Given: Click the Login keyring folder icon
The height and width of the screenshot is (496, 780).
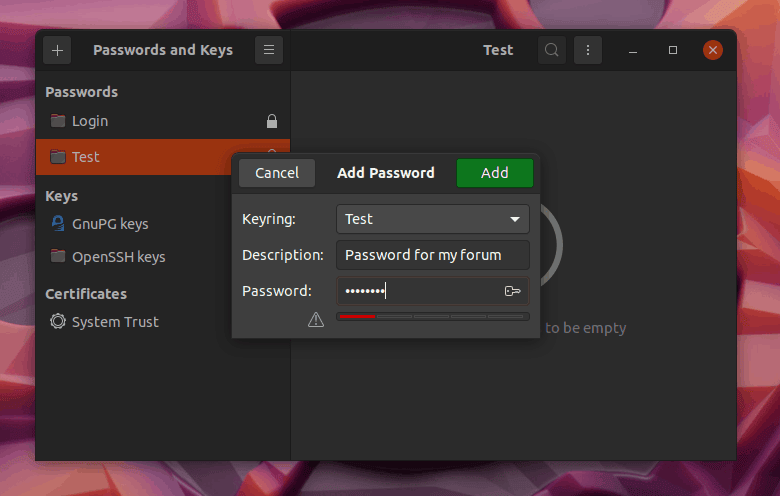Looking at the screenshot, I should 58,121.
